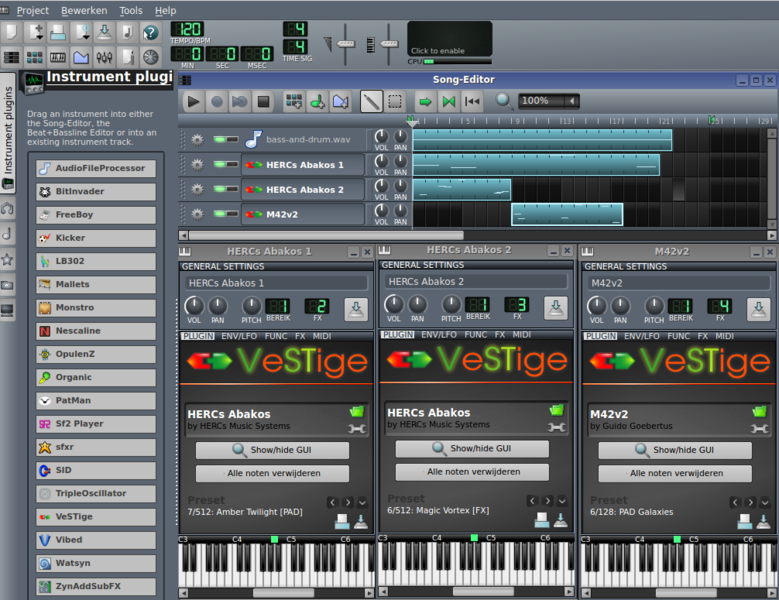Image resolution: width=779 pixels, height=600 pixels.
Task: Open the My samples sidebar tab icon
Action: [7, 233]
